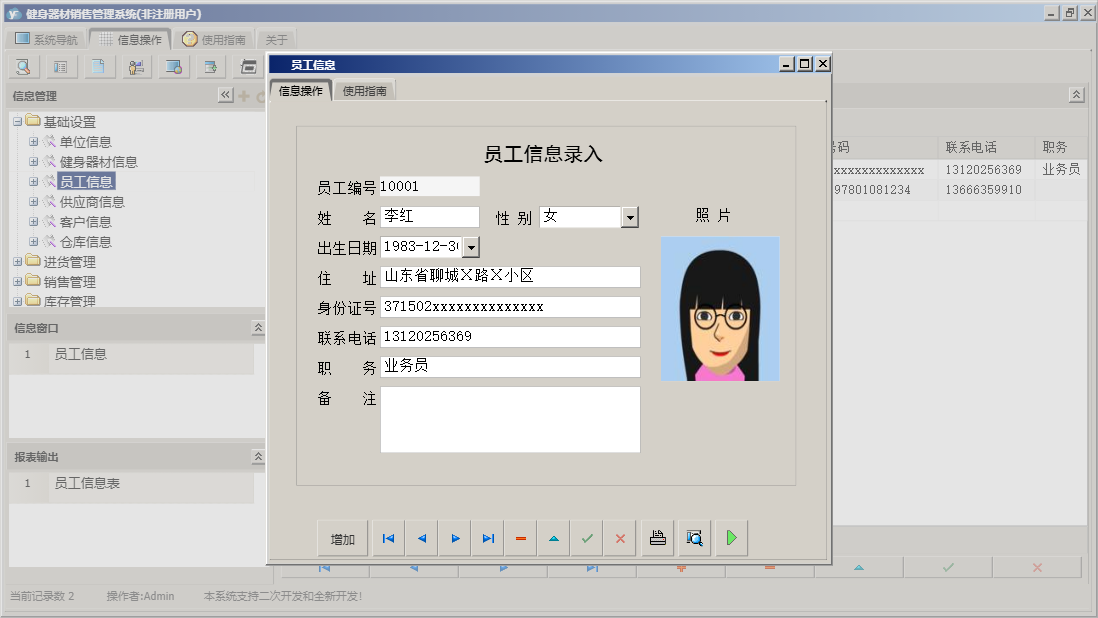Go to next employee record
The height and width of the screenshot is (618, 1098).
[455, 538]
